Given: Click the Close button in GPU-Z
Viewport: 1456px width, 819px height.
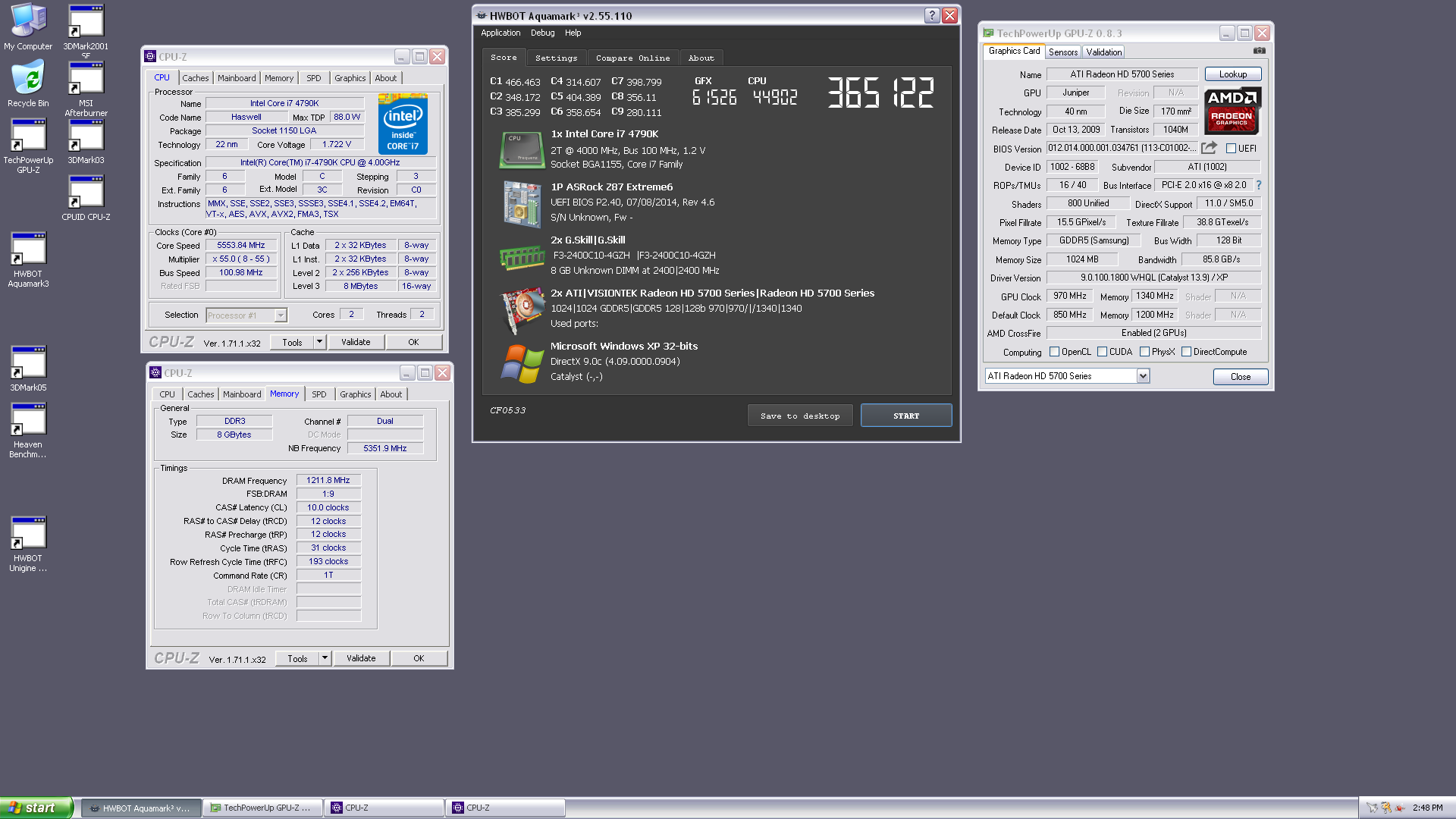Looking at the screenshot, I should coord(1241,377).
